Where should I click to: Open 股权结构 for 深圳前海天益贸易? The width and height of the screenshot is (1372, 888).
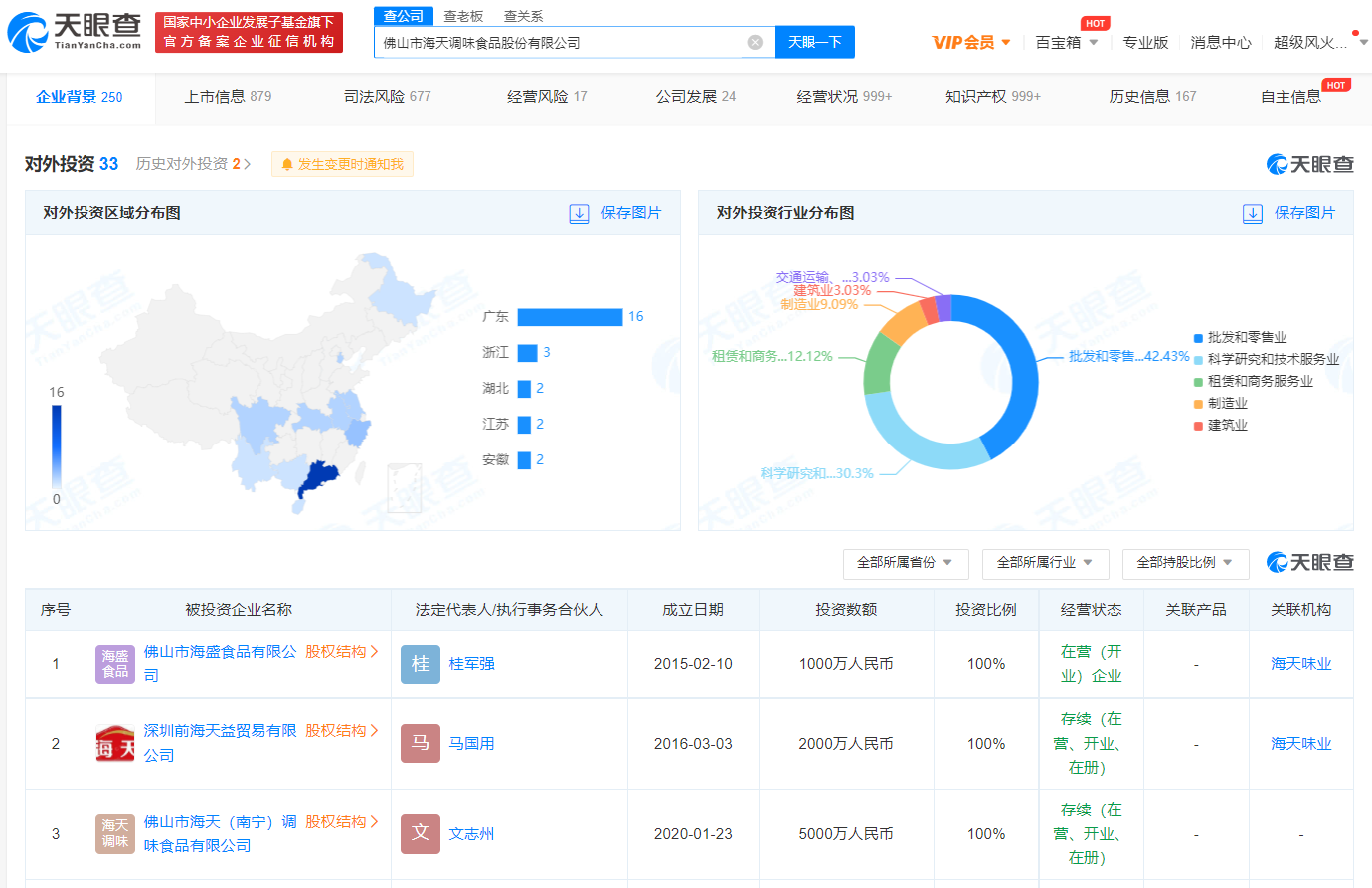(341, 731)
